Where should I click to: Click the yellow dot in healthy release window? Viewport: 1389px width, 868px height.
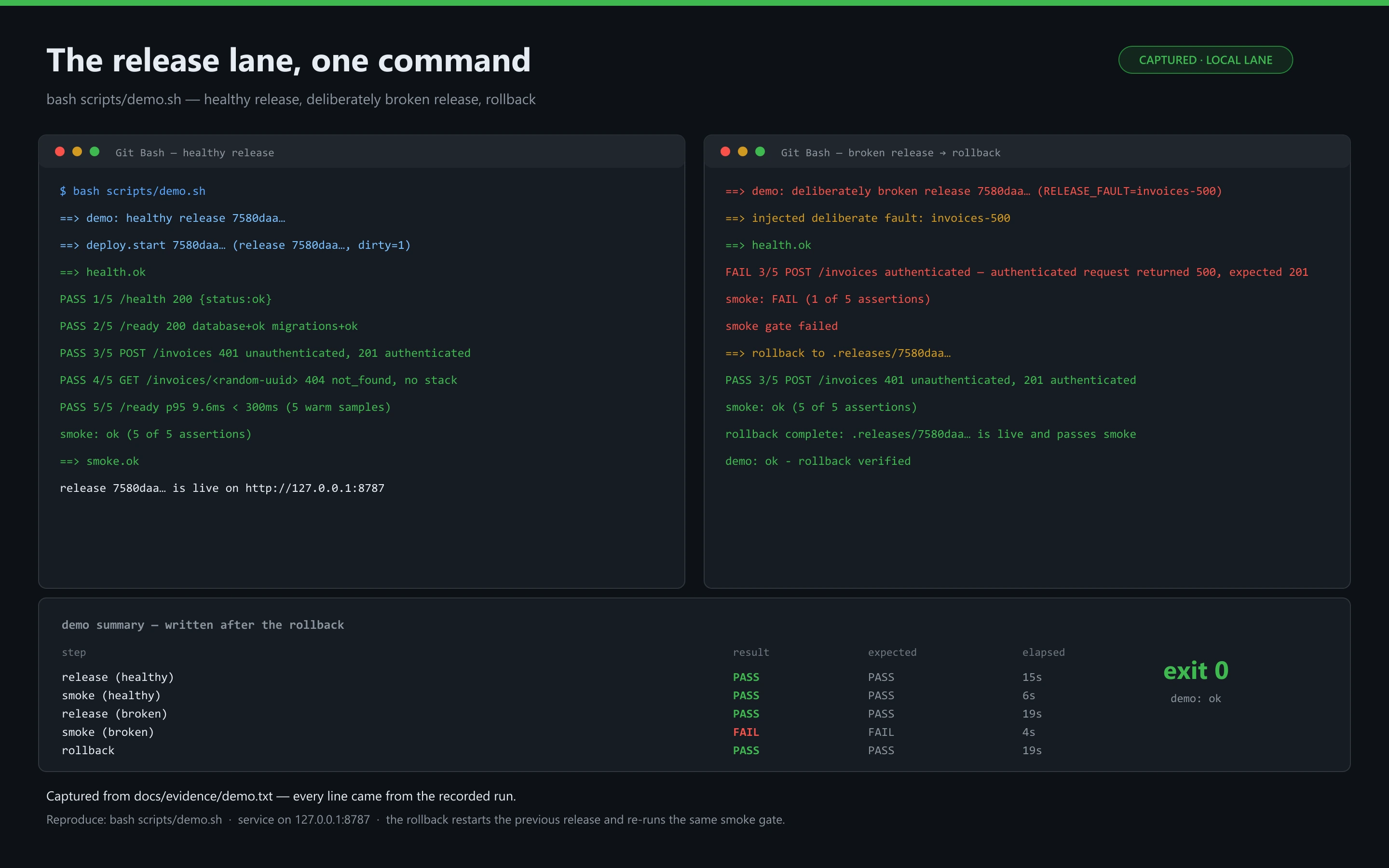pyautogui.click(x=77, y=151)
